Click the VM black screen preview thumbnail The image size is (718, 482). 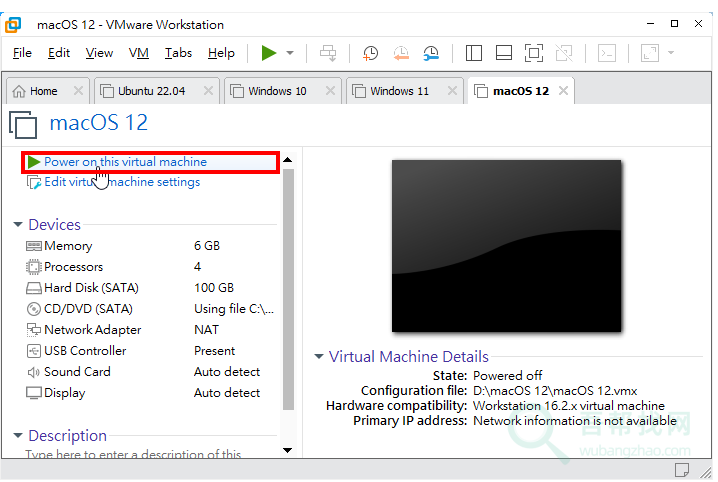(506, 246)
